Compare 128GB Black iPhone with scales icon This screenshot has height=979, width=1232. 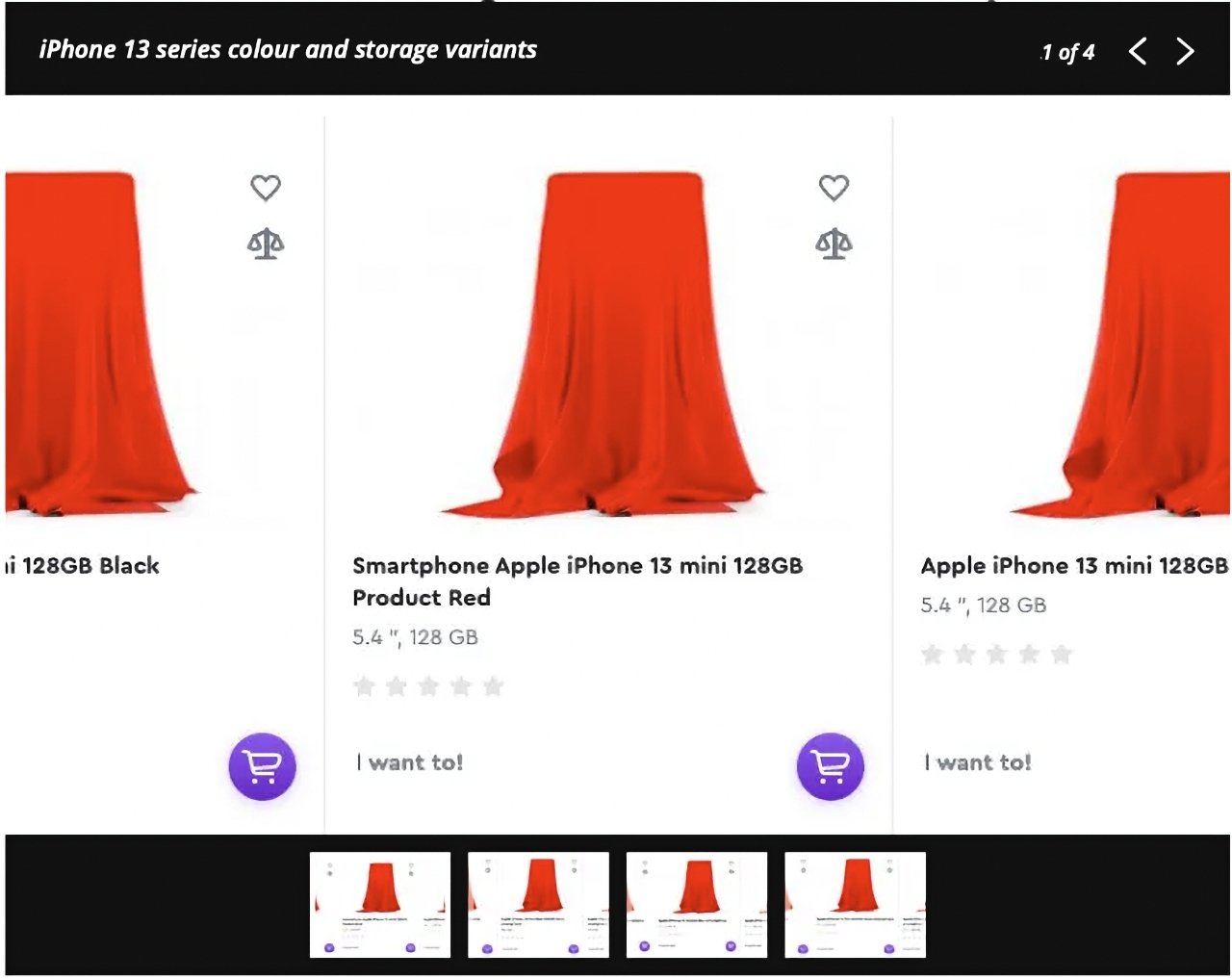[x=266, y=244]
